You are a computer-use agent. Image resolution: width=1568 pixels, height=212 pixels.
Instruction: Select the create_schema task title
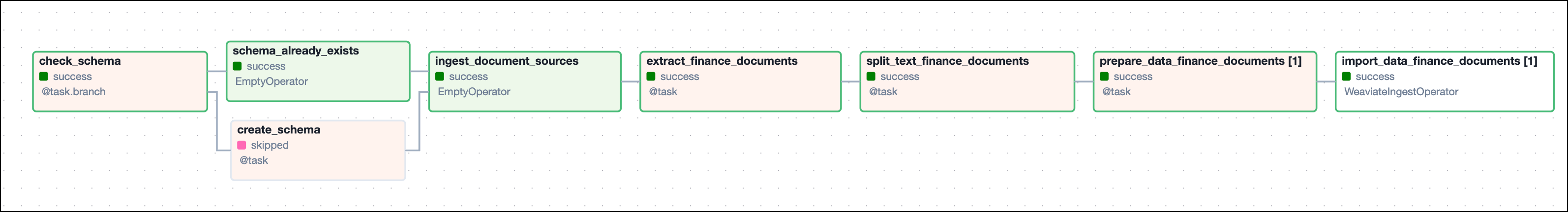(x=278, y=130)
